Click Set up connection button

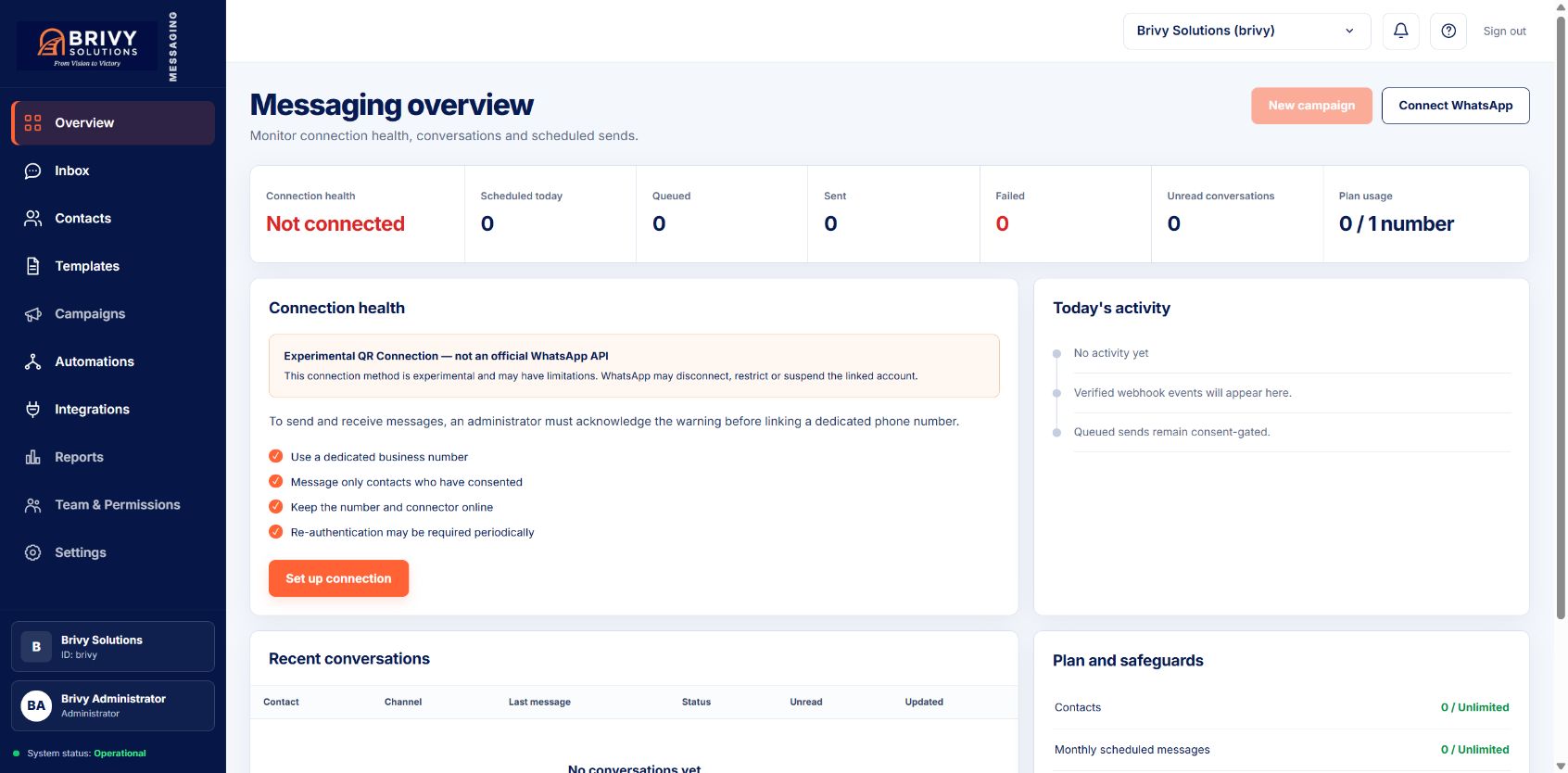coord(338,578)
